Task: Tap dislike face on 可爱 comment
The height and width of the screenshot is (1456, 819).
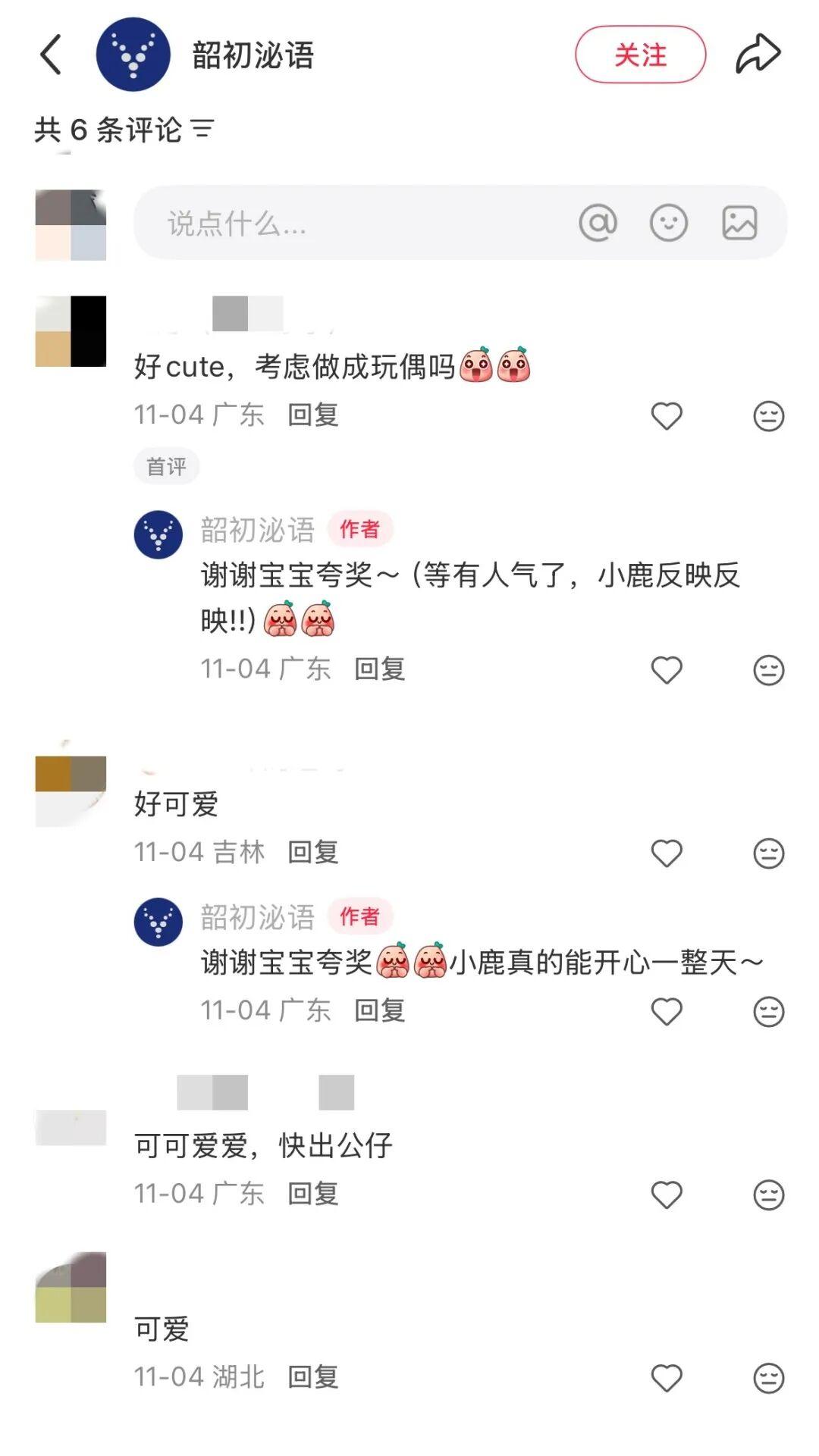Action: coord(768,1378)
